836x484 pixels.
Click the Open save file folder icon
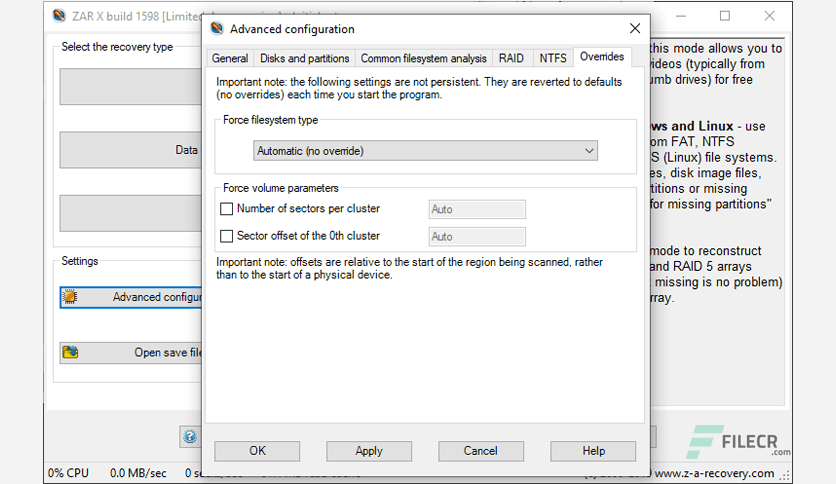coord(70,352)
